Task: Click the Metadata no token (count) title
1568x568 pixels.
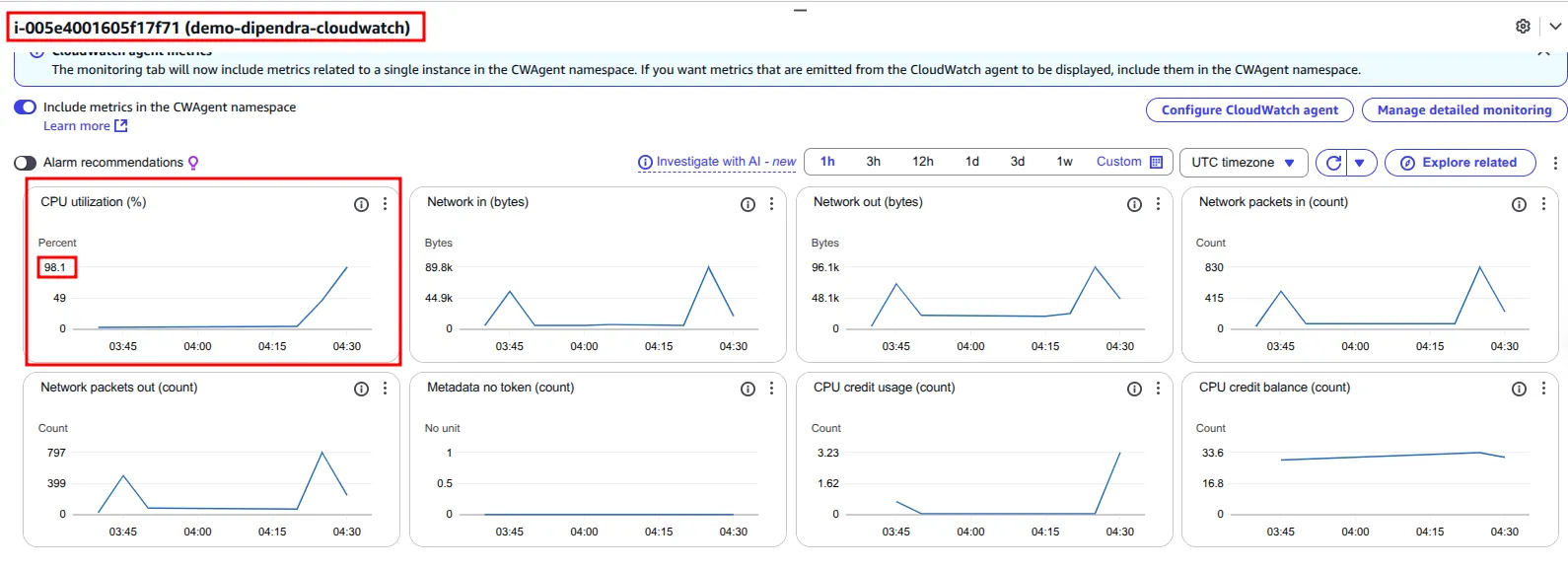Action: point(500,388)
